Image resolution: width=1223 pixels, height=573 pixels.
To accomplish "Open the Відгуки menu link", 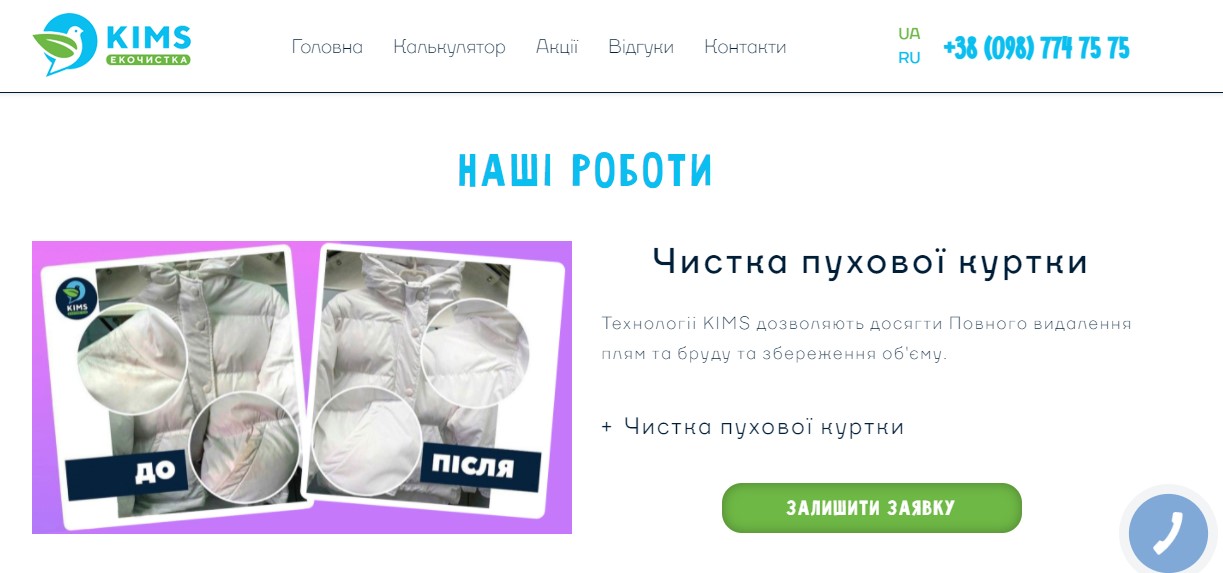I will pyautogui.click(x=641, y=47).
